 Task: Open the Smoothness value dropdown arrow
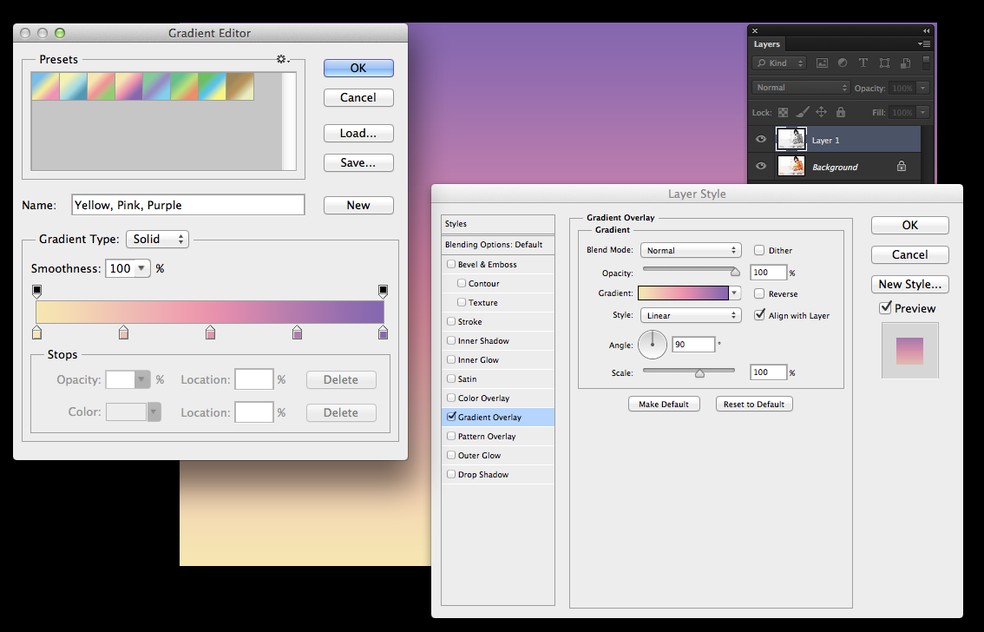(142, 269)
